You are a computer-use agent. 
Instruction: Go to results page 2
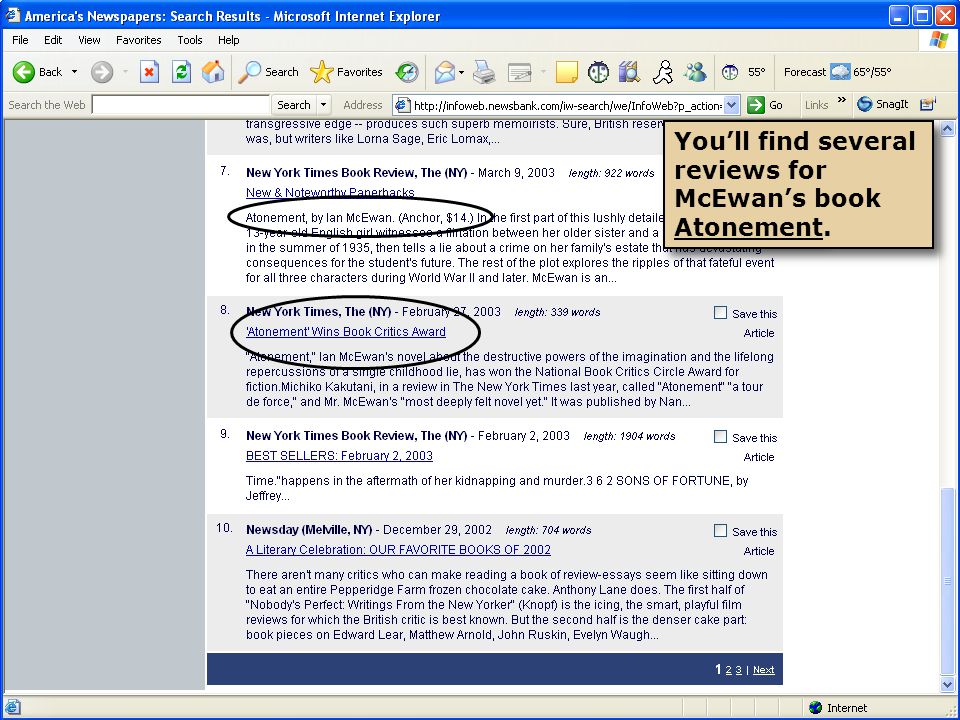(x=729, y=670)
